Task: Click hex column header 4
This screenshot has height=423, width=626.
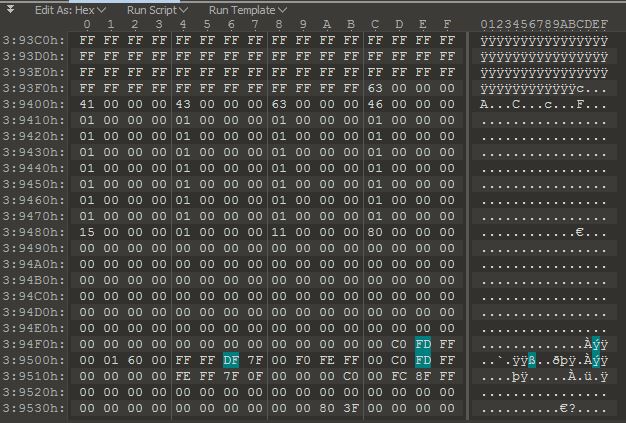Action: pyautogui.click(x=183, y=24)
